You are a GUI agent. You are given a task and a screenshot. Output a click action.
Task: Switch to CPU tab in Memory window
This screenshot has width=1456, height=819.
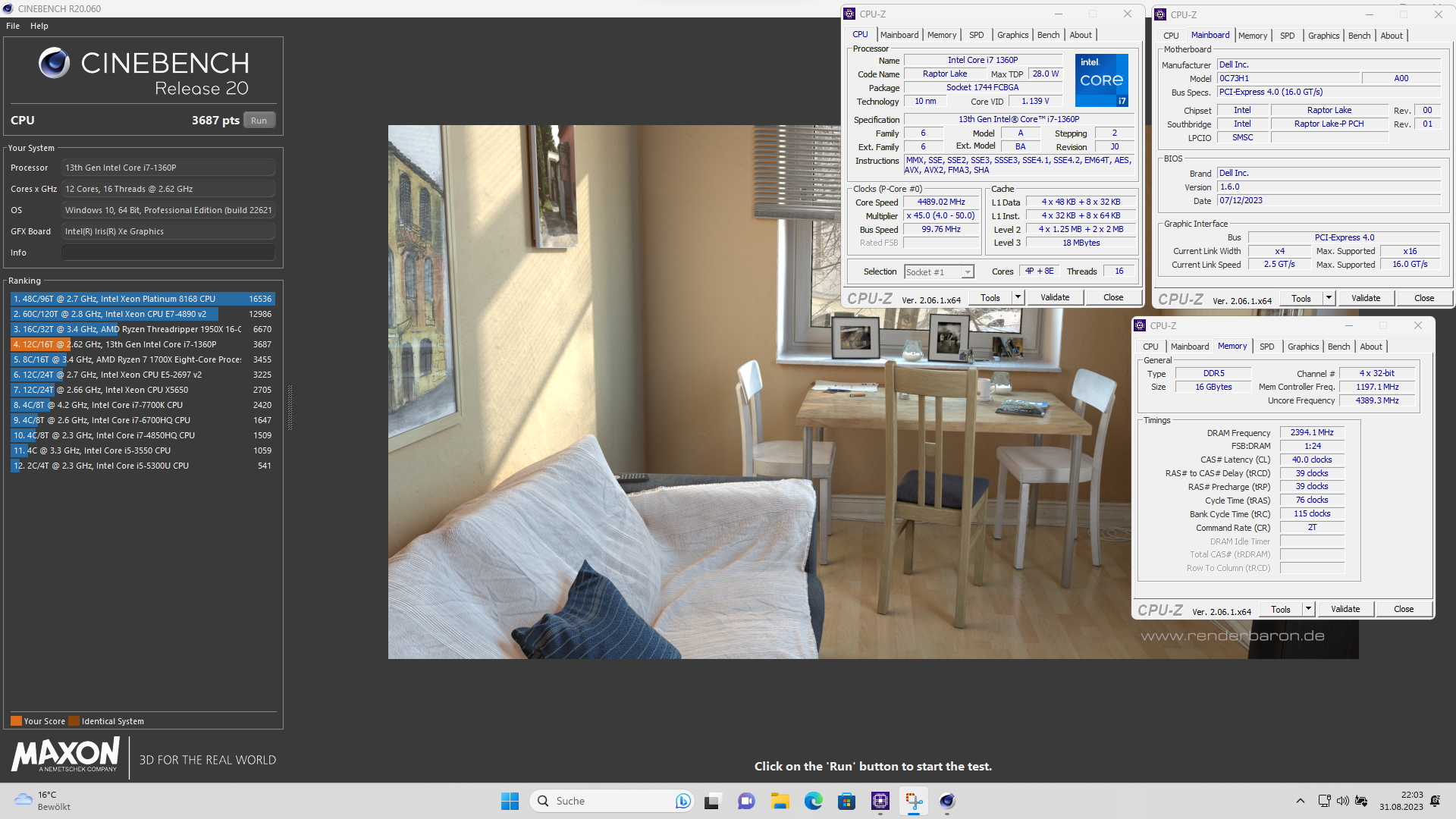[1150, 347]
